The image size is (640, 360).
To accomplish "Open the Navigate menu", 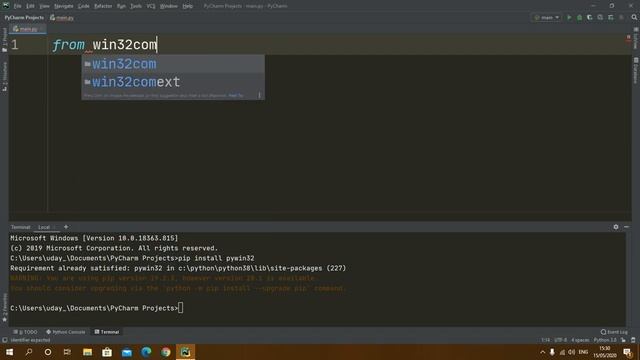I will (64, 6).
